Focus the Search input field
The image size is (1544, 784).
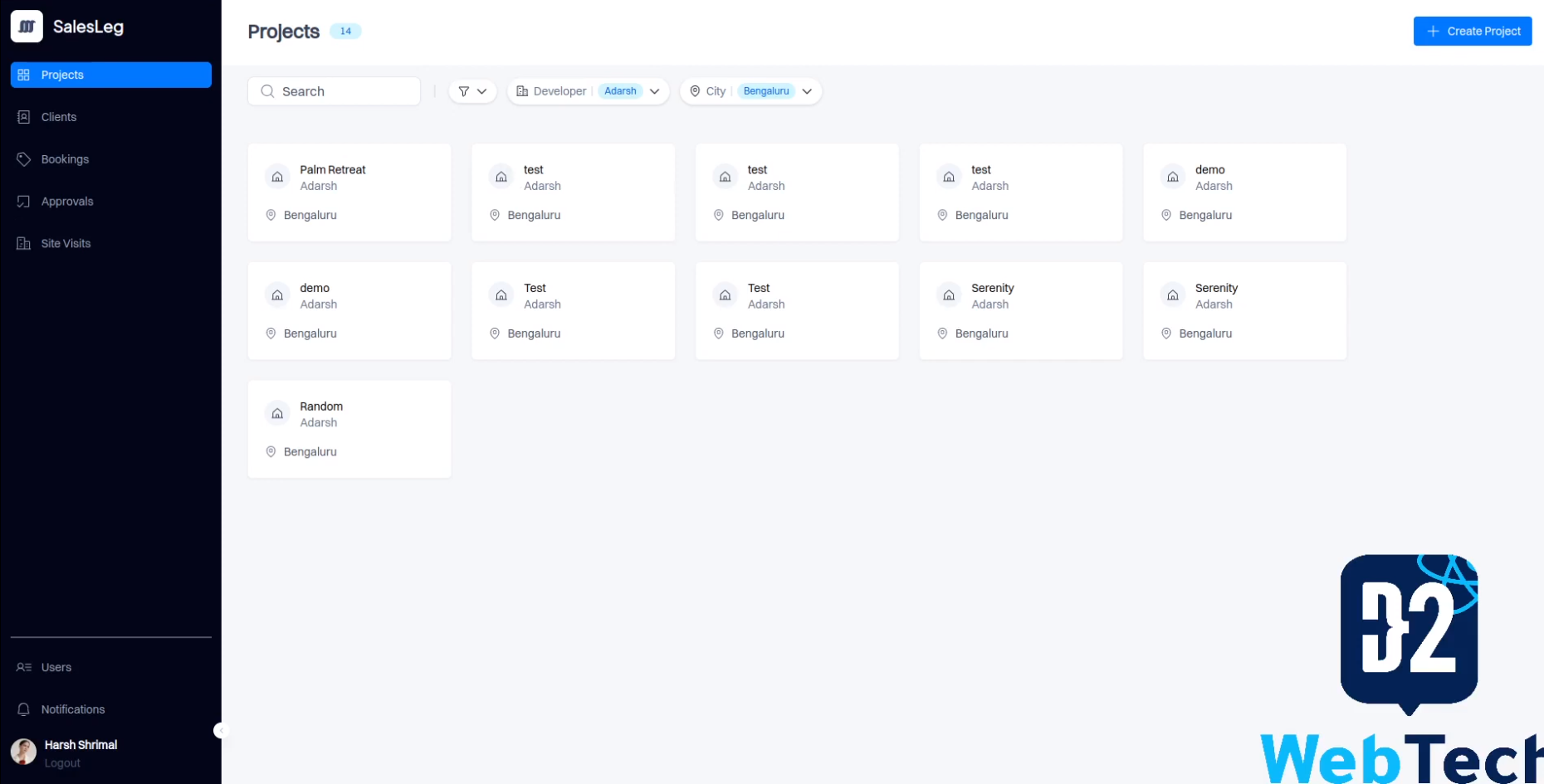[344, 91]
